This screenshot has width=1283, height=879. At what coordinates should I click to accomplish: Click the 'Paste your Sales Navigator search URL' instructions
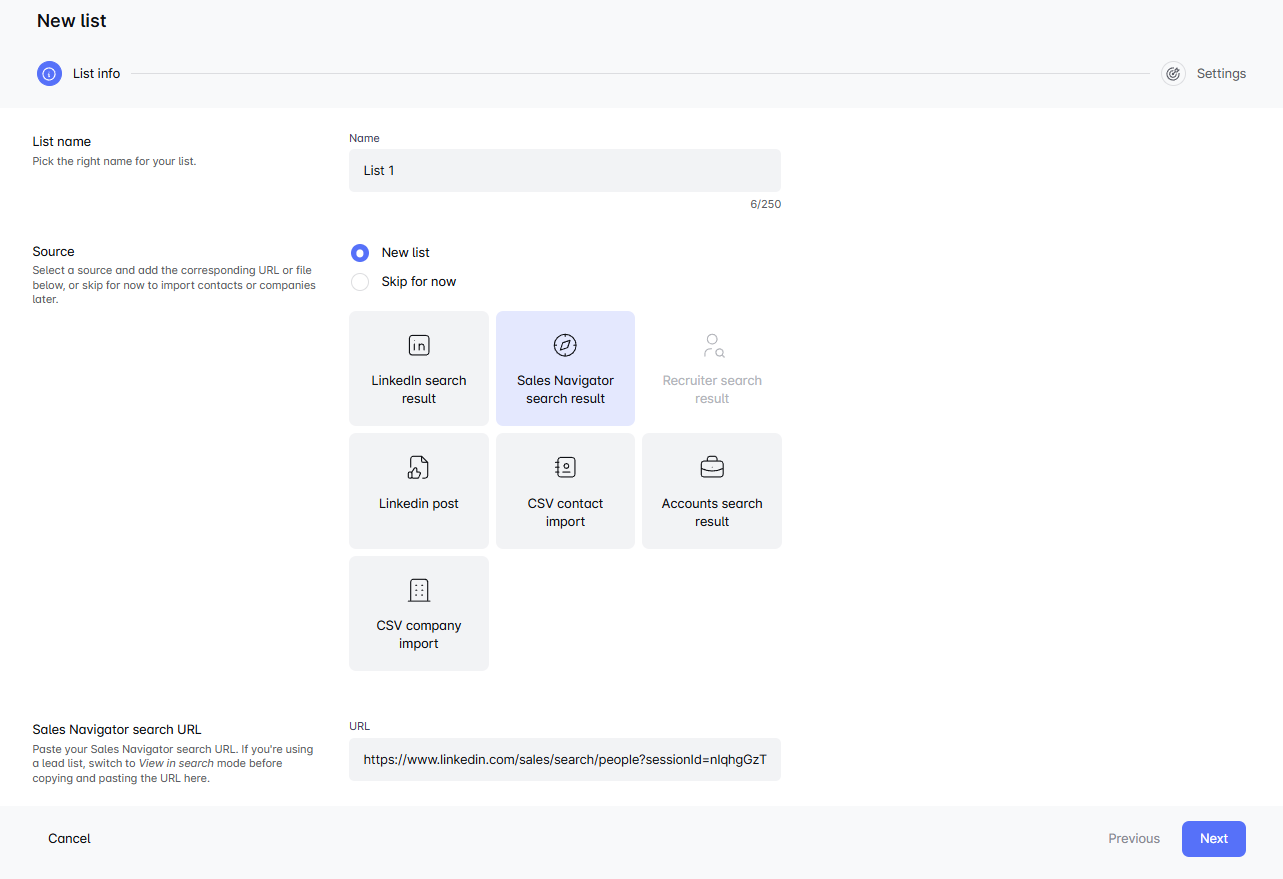click(x=173, y=764)
